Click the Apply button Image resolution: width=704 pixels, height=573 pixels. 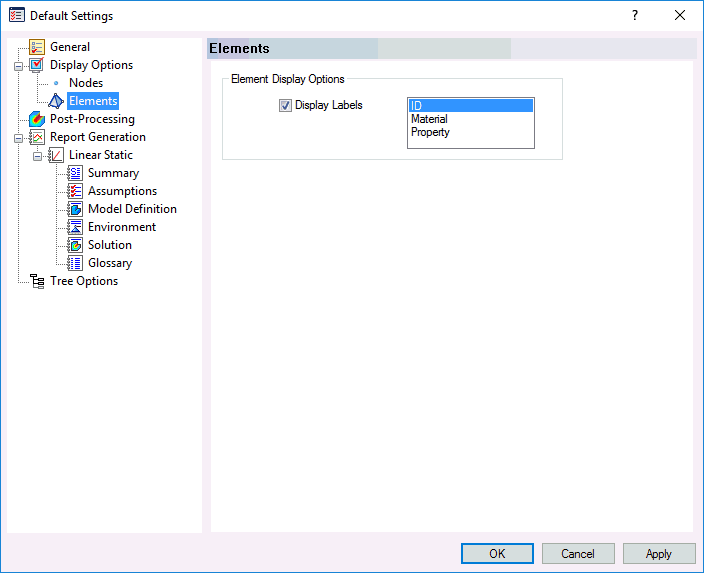pyautogui.click(x=659, y=553)
